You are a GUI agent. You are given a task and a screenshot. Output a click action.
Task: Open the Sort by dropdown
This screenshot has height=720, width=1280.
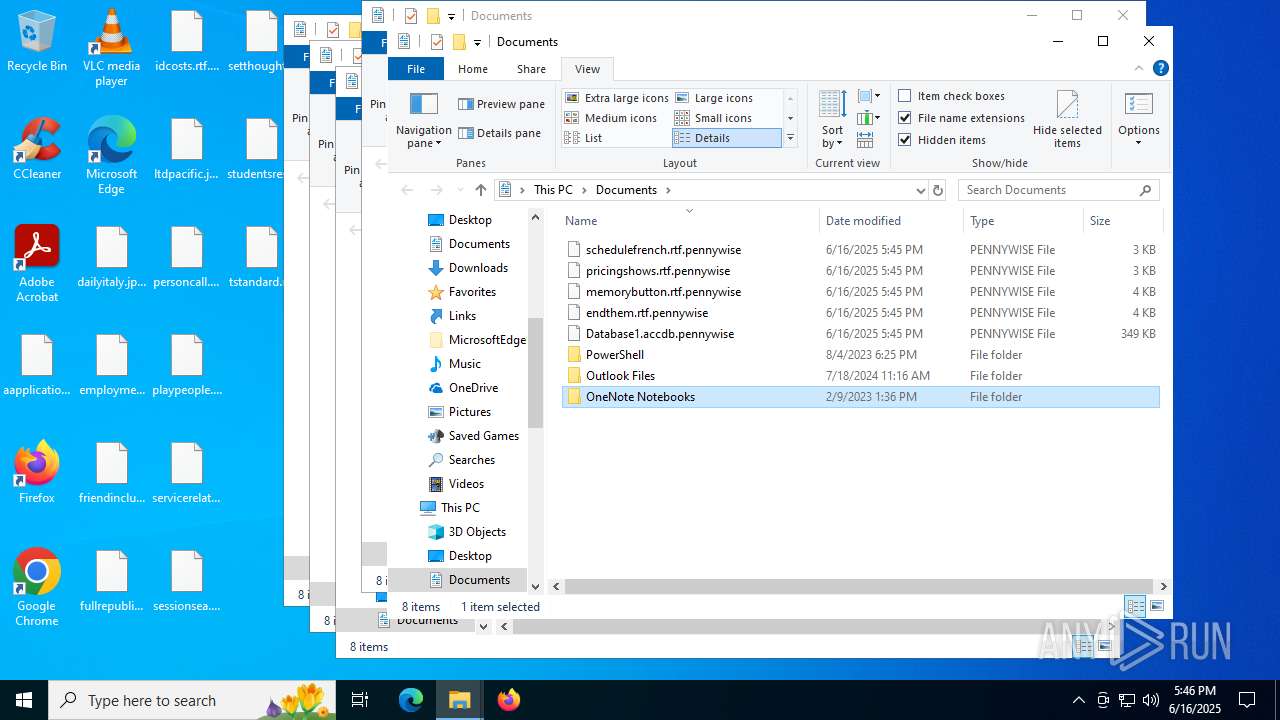[832, 120]
